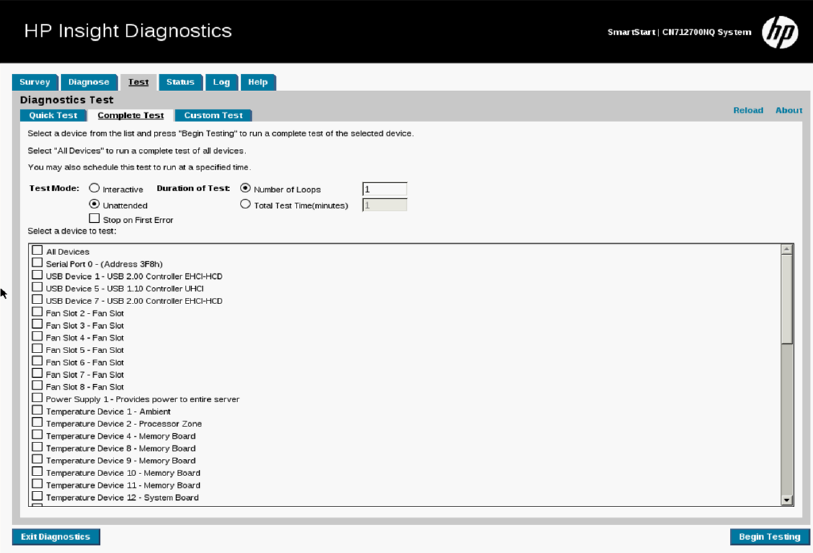Switch to the Survey tab
This screenshot has height=553, width=813.
click(x=35, y=82)
